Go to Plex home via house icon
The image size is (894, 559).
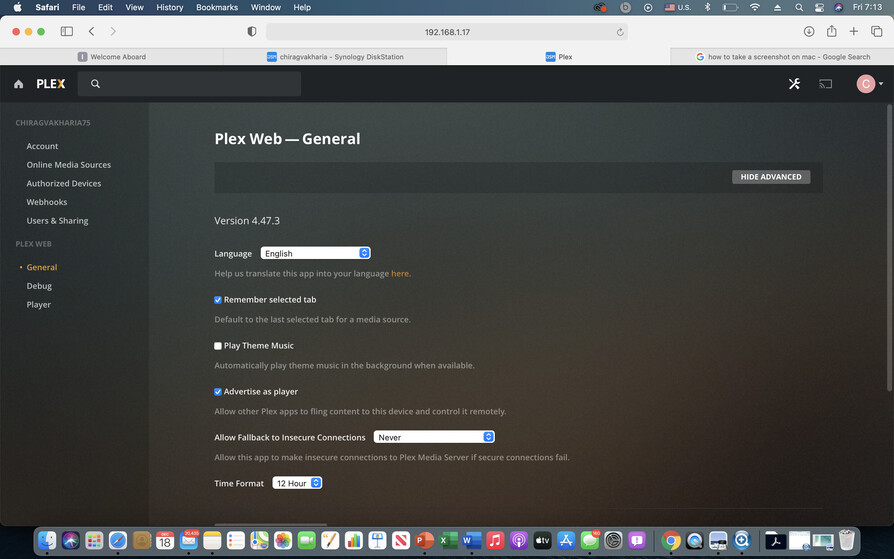pyautogui.click(x=19, y=84)
